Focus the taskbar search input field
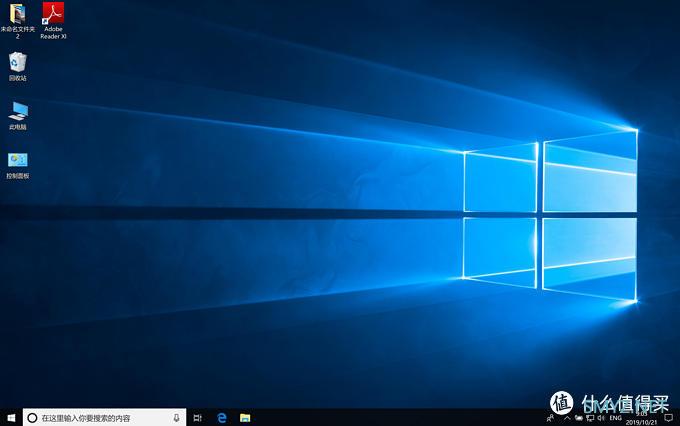The image size is (680, 426). coord(105,418)
